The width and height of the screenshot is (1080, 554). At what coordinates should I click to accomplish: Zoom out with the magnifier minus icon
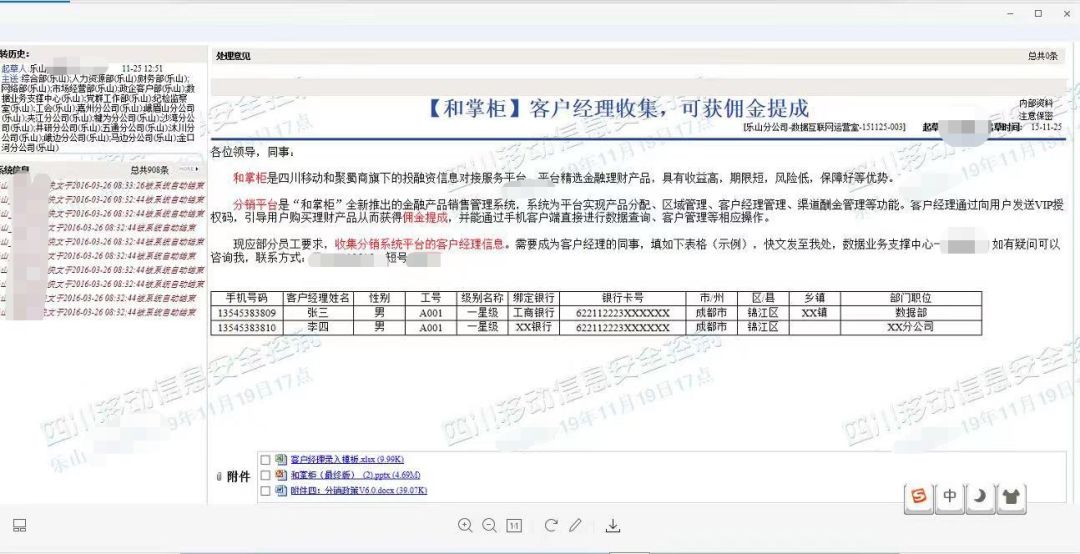tap(489, 526)
